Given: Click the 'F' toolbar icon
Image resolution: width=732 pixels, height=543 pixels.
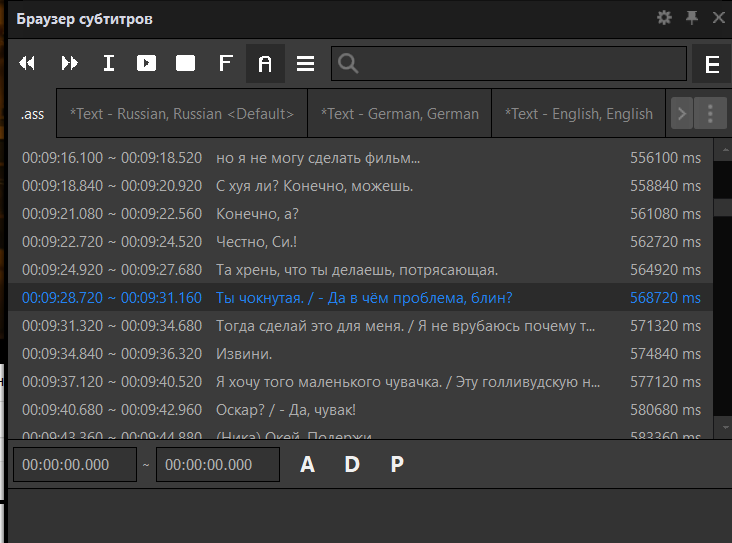Looking at the screenshot, I should tap(225, 64).
